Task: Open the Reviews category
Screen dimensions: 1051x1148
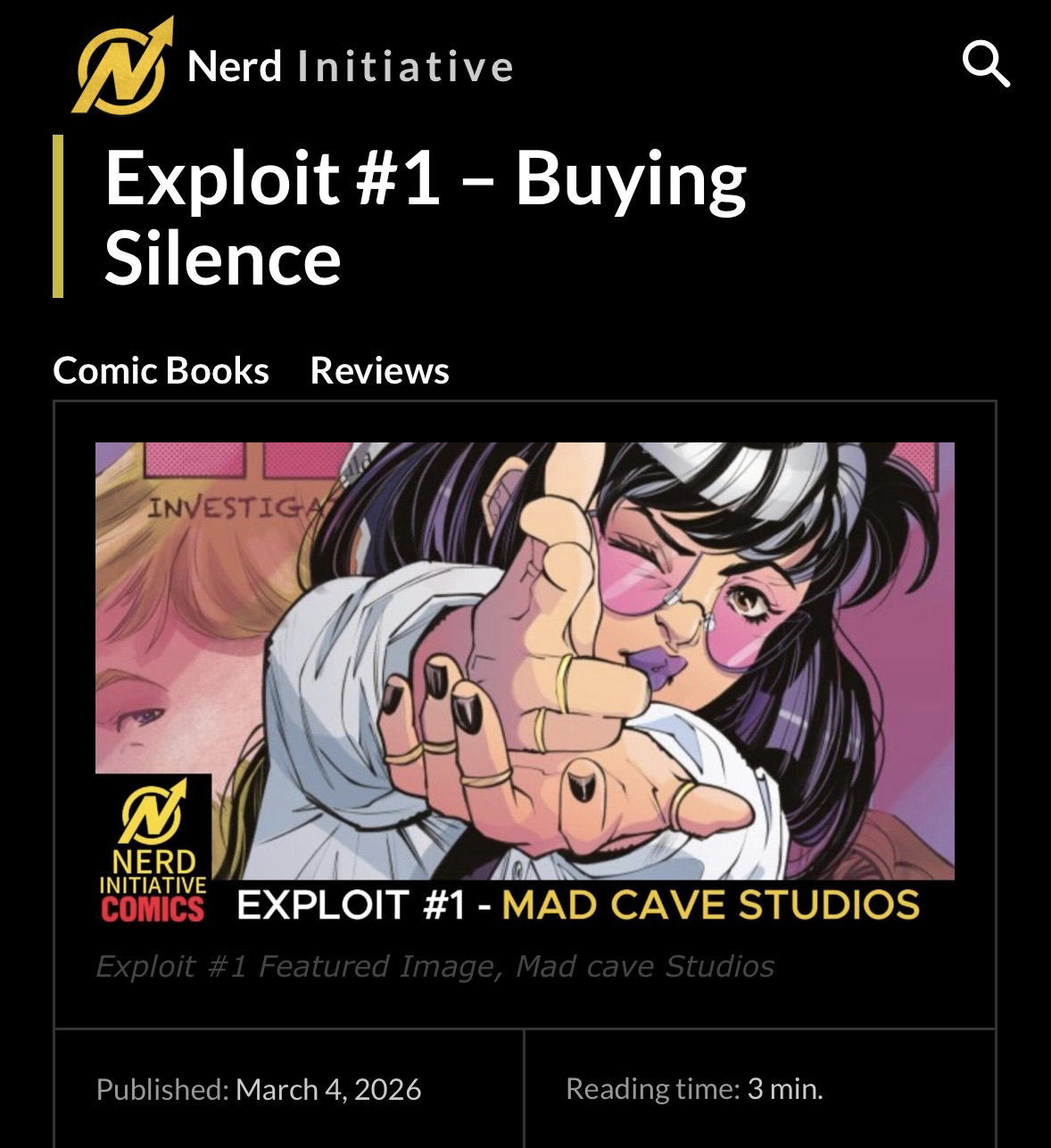Action: click(x=379, y=370)
